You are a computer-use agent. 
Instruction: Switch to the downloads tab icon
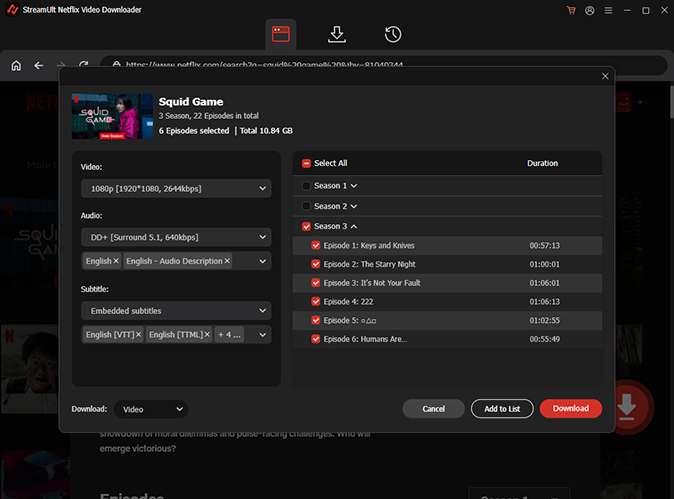pyautogui.click(x=337, y=34)
